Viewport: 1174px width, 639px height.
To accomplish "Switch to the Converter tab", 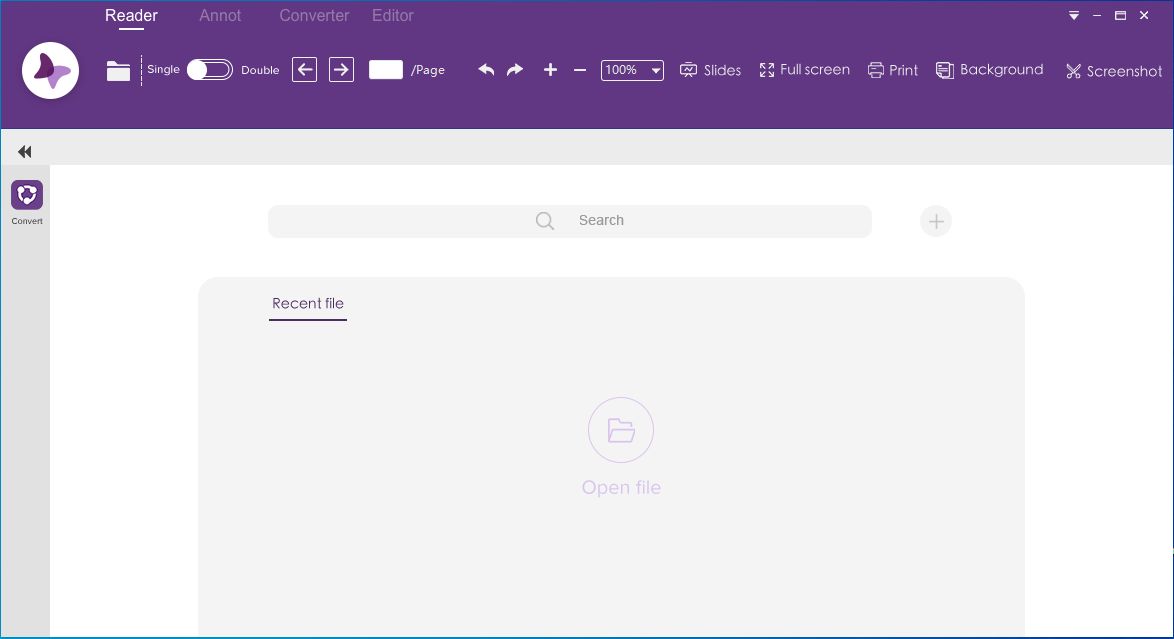I will coord(313,15).
